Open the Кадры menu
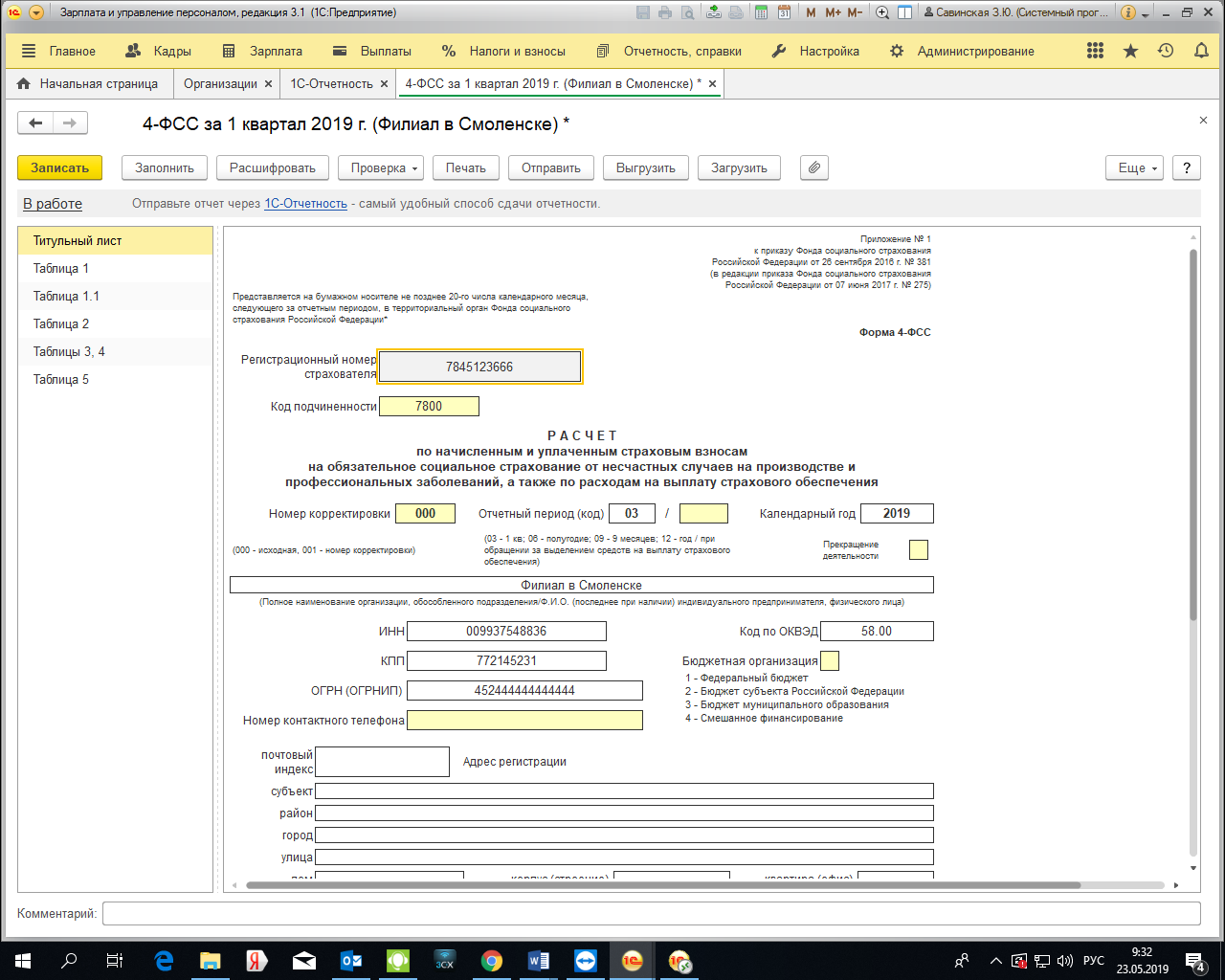This screenshot has width=1225, height=980. (160, 51)
